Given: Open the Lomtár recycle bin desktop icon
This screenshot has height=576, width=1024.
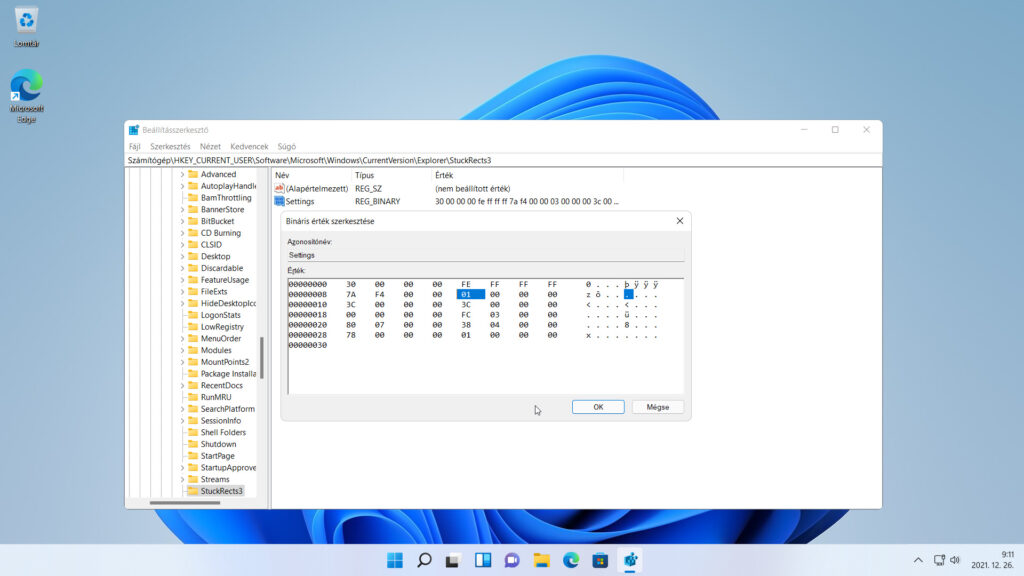Looking at the screenshot, I should tap(26, 26).
